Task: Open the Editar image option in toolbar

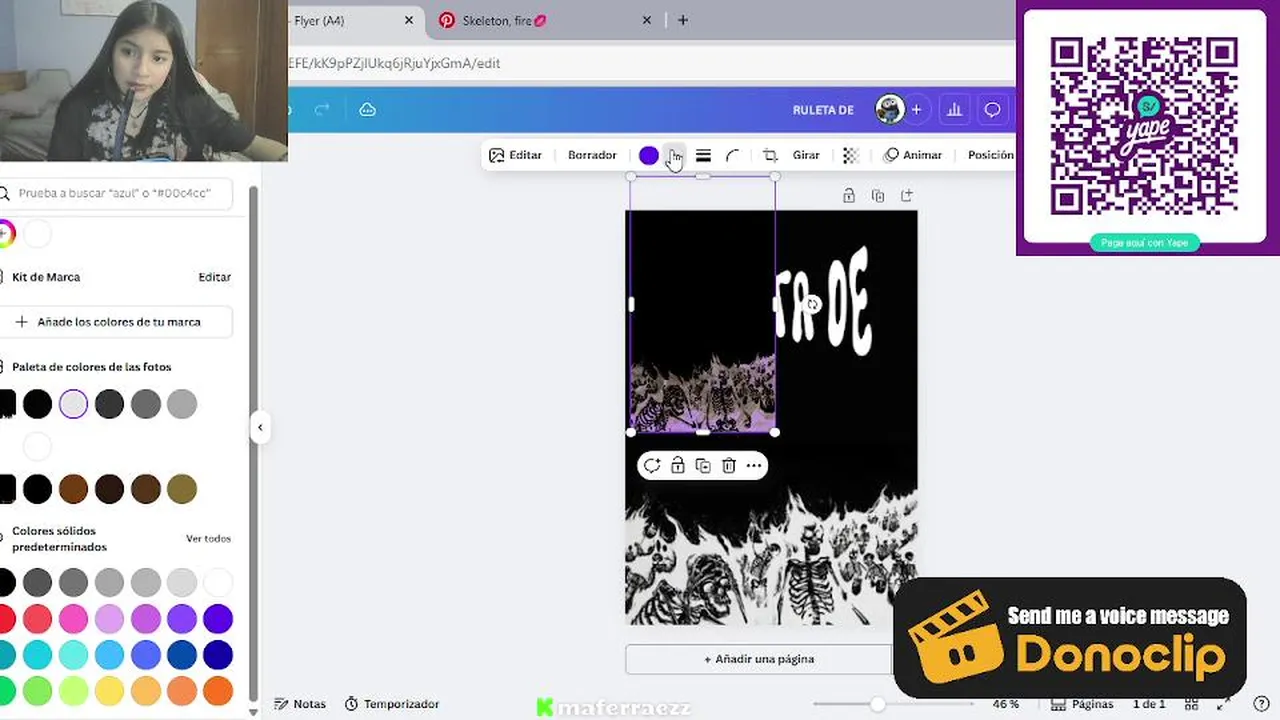Action: click(515, 155)
